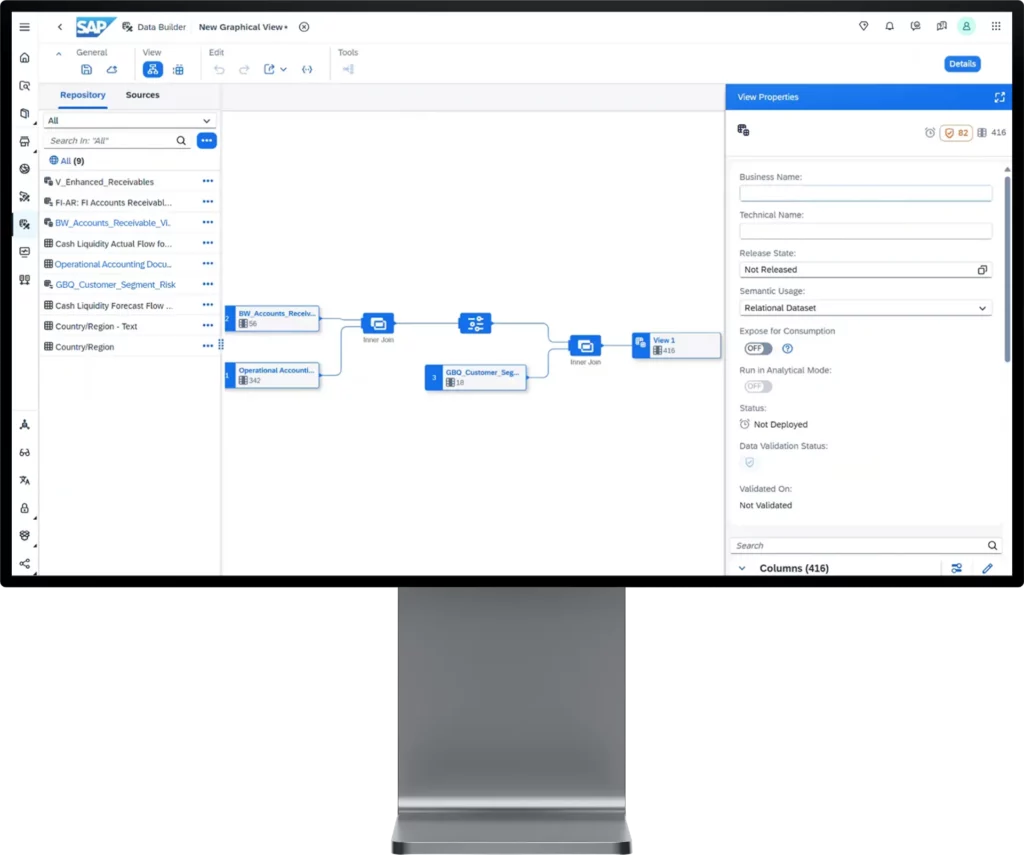Click the Data Validation Status shield icon
Image resolution: width=1024 pixels, height=855 pixels.
coord(750,462)
